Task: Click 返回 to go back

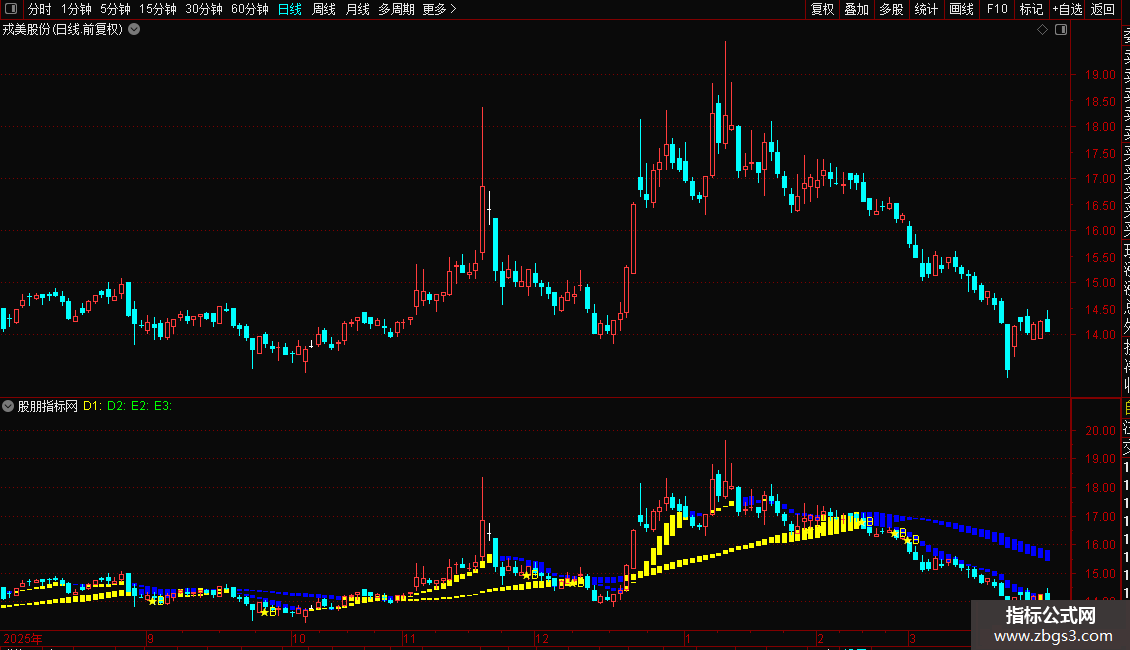Action: coord(1103,9)
